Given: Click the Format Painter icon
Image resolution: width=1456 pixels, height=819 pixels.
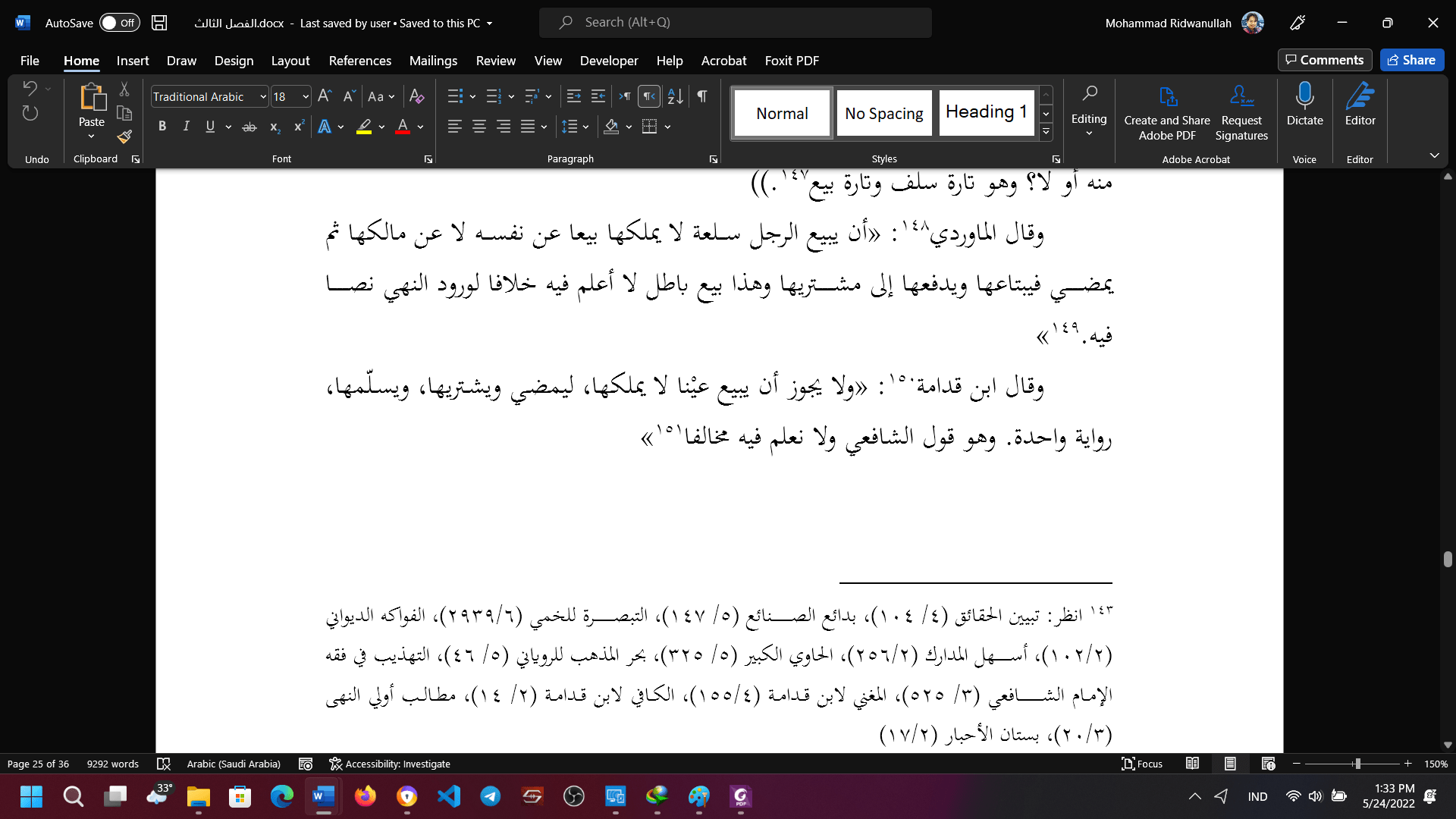Looking at the screenshot, I should [x=124, y=137].
